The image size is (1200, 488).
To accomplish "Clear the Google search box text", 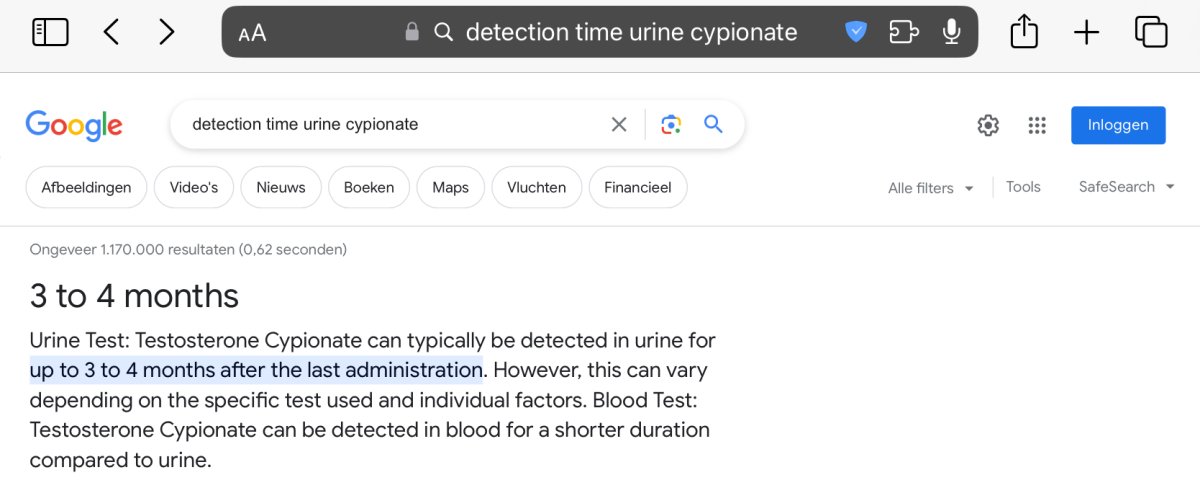I will click(x=619, y=125).
